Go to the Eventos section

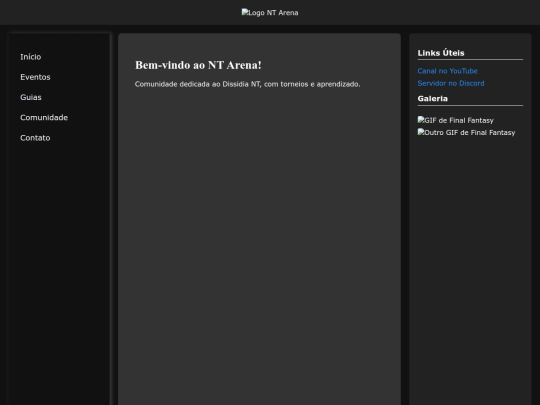[x=35, y=77]
